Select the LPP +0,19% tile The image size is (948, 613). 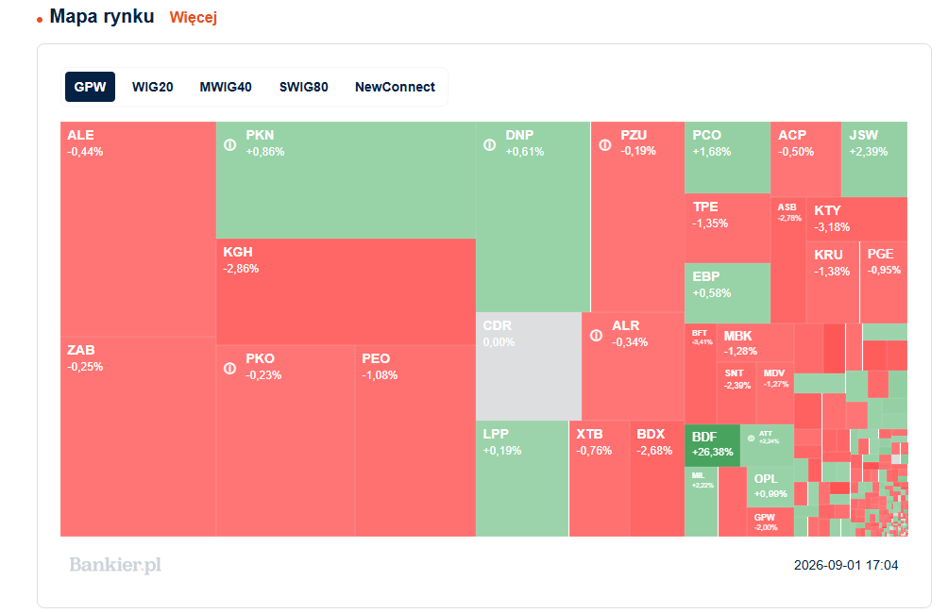click(522, 479)
